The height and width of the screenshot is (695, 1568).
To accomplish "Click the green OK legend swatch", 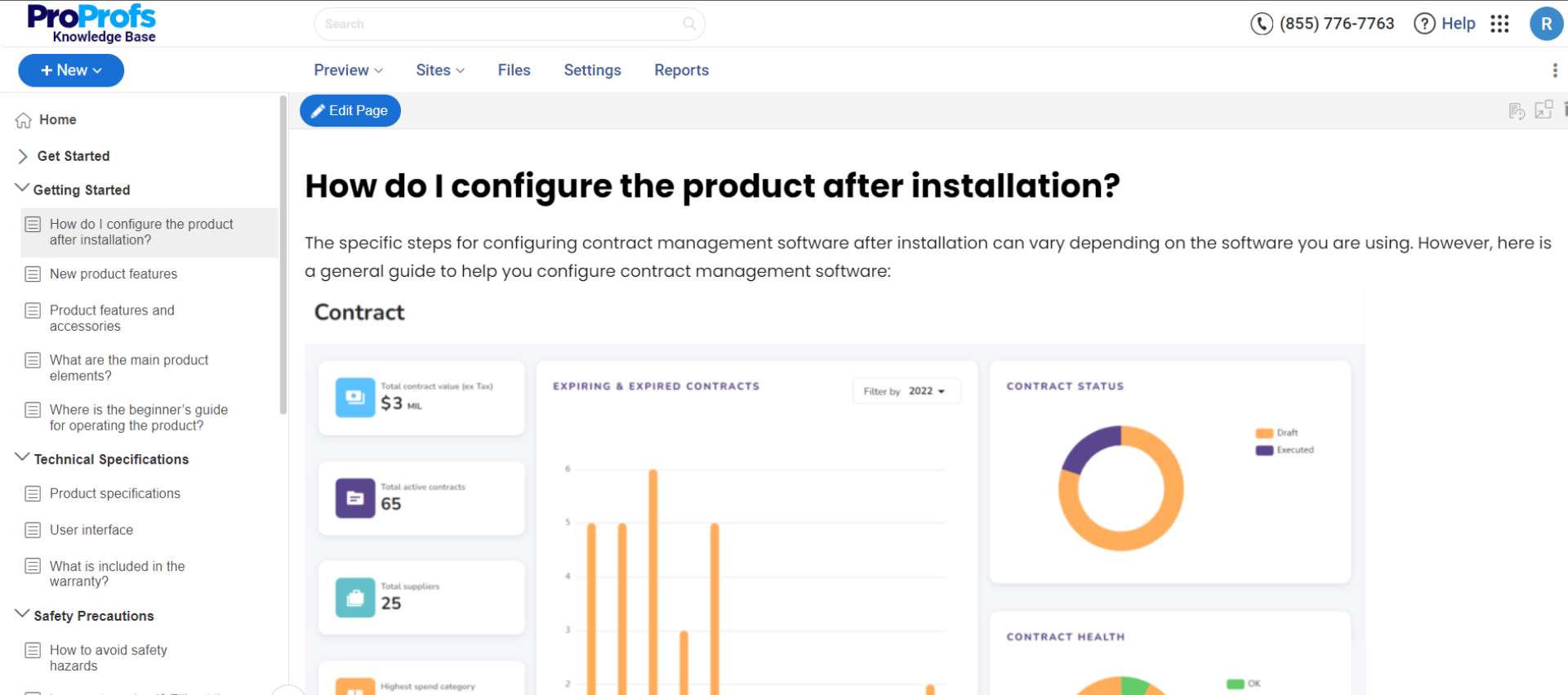I will point(1235,684).
